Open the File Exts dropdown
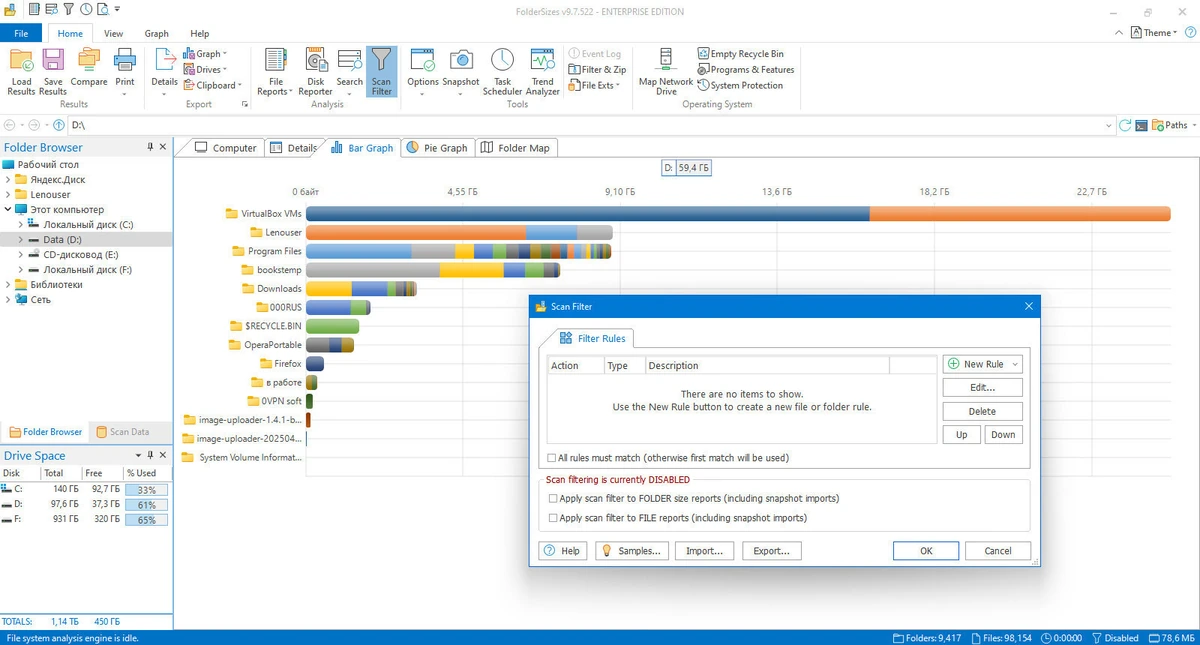 pyautogui.click(x=594, y=86)
